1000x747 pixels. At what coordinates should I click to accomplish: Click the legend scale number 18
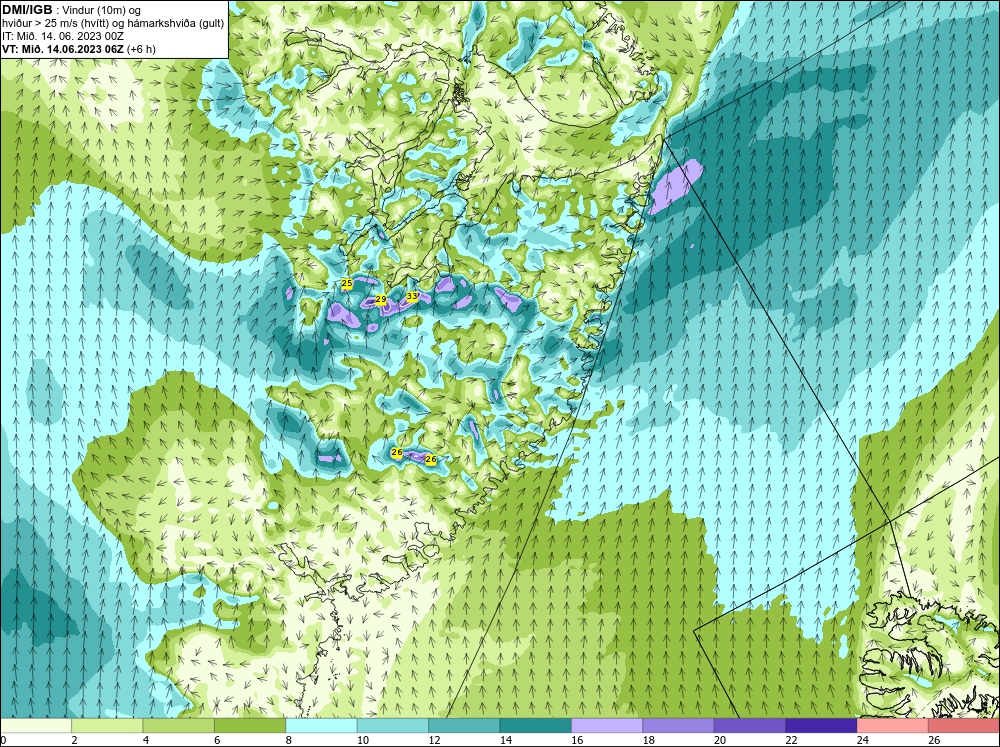click(649, 740)
